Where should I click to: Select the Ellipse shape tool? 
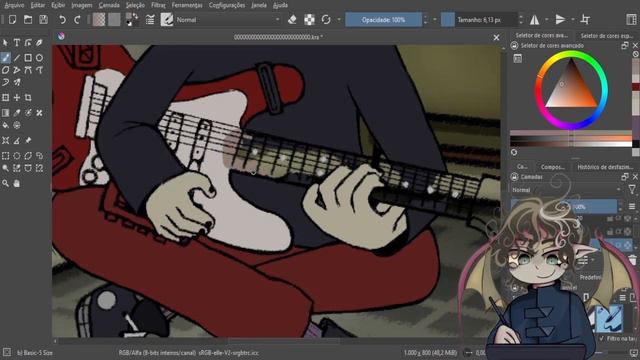pos(39,58)
